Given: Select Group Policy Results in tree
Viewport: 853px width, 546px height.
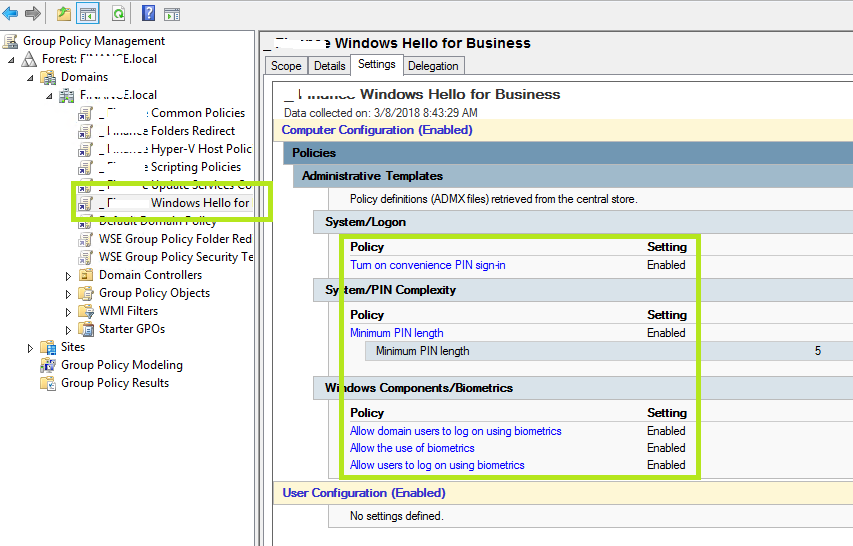Looking at the screenshot, I should tap(114, 383).
